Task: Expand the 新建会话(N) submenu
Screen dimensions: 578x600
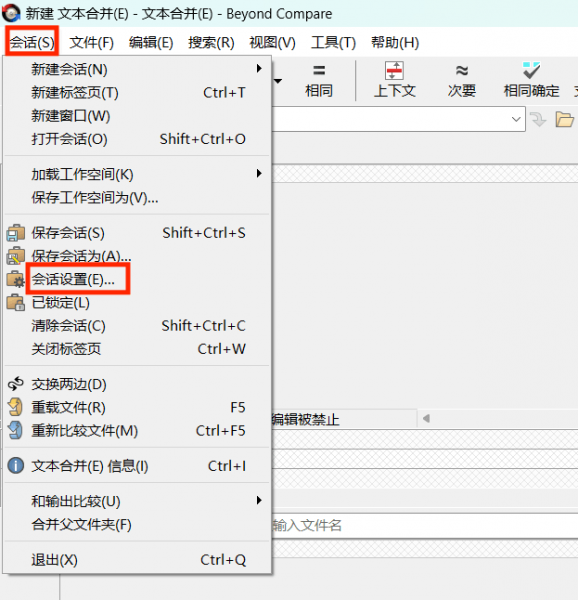Action: [x=137, y=69]
